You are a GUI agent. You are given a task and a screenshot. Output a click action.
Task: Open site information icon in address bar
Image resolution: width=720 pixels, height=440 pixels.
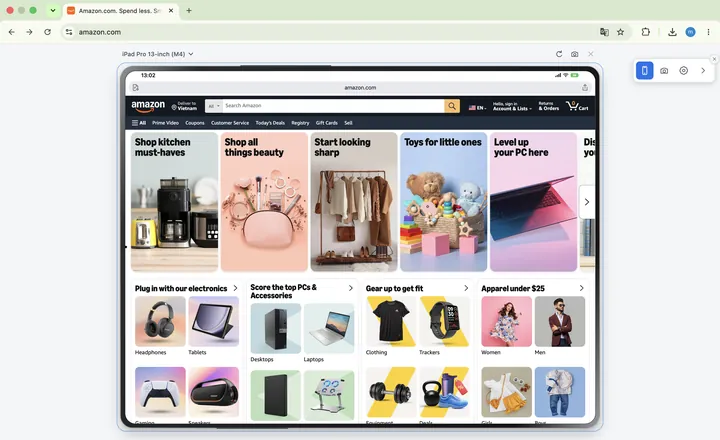69,32
